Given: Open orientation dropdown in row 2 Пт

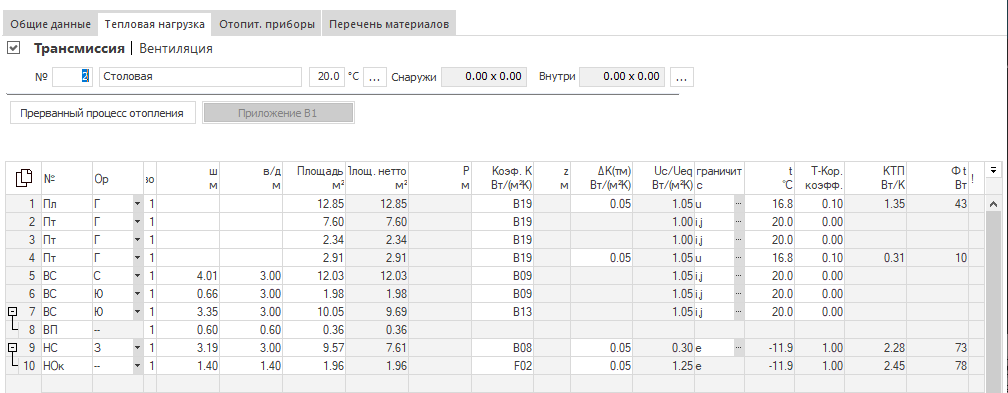Looking at the screenshot, I should pos(137,222).
